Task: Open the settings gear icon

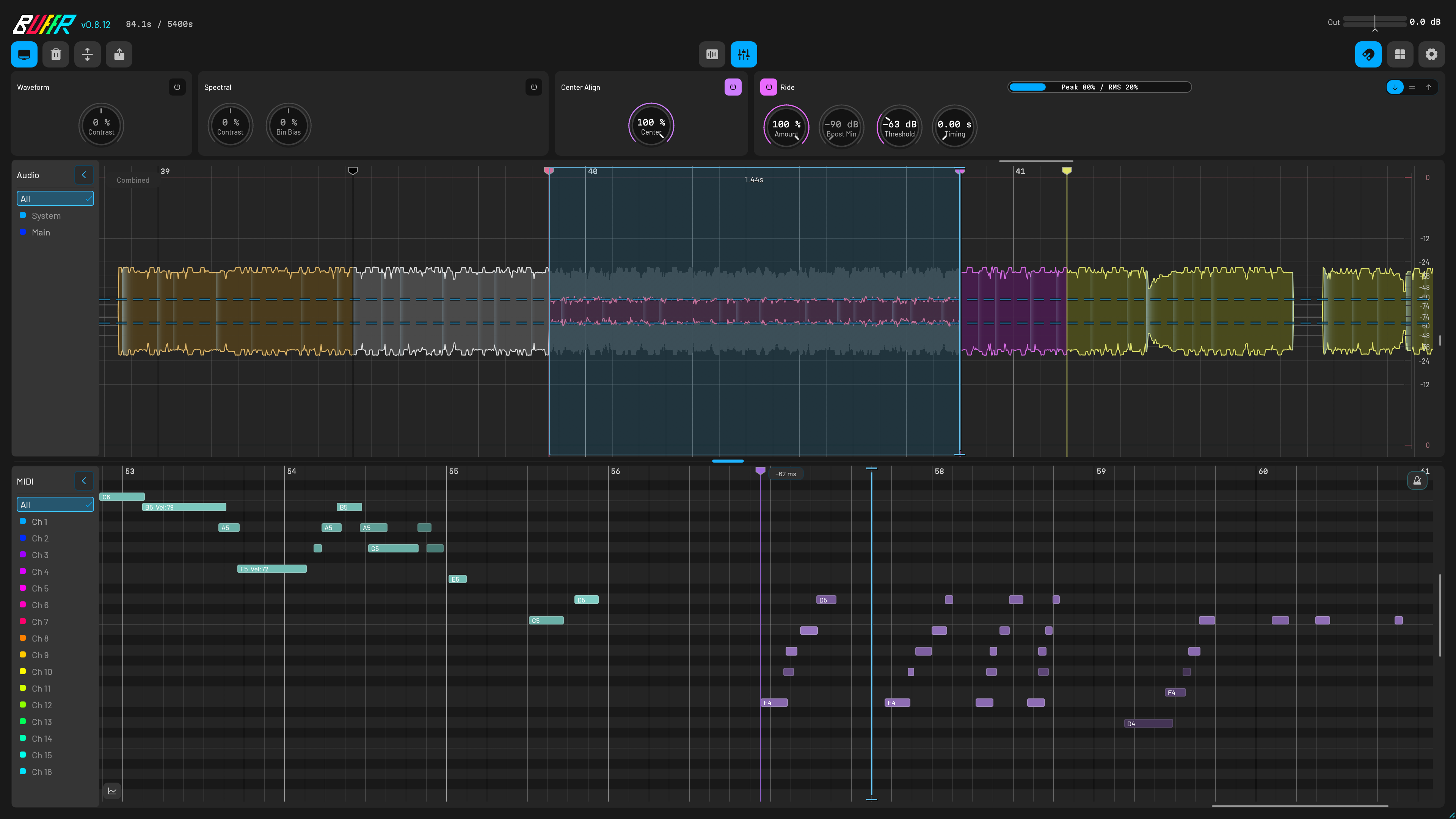Action: [x=1431, y=54]
